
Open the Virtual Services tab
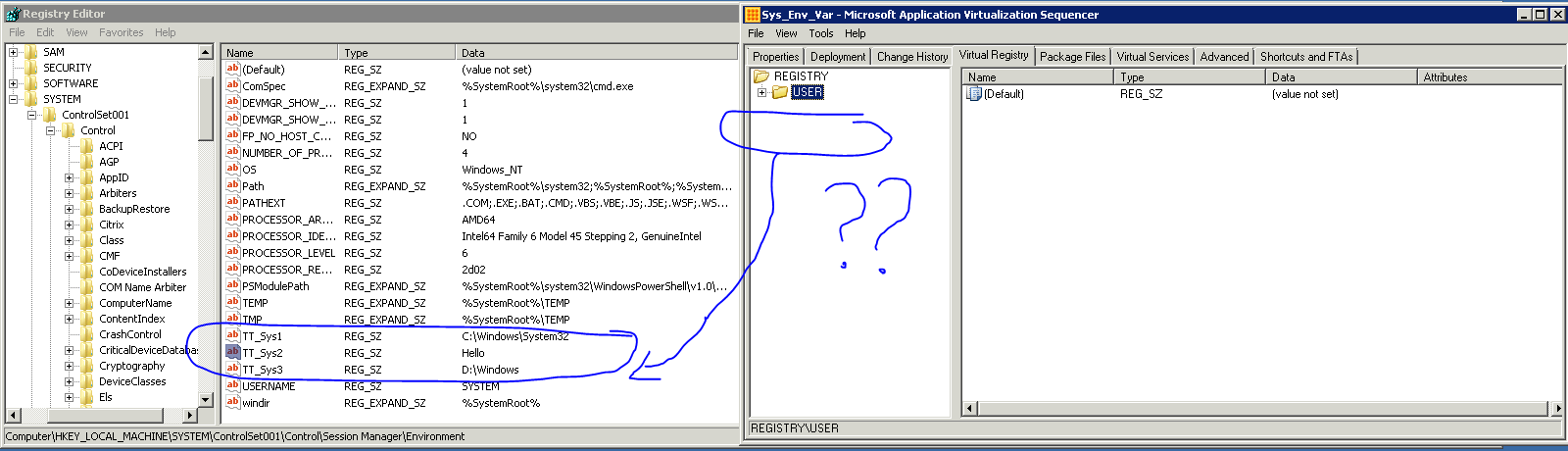click(1152, 57)
